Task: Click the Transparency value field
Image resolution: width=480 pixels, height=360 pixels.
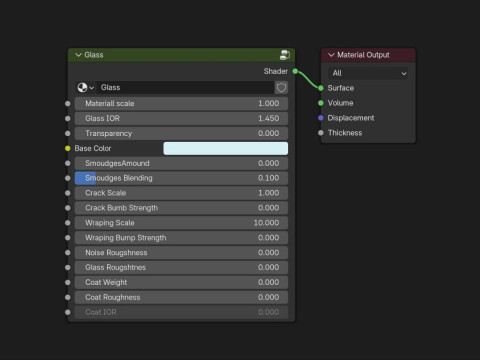Action: tap(181, 133)
